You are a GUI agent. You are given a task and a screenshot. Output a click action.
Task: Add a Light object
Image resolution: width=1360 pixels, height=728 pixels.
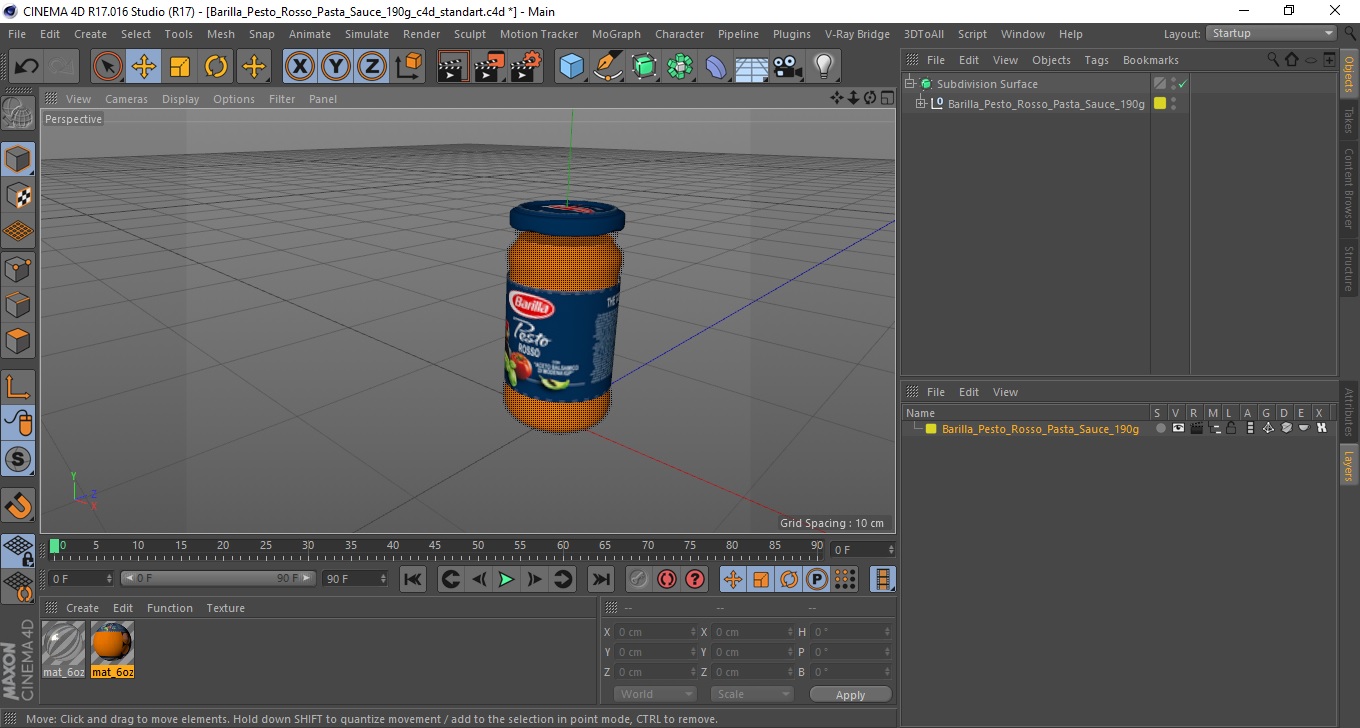click(823, 67)
